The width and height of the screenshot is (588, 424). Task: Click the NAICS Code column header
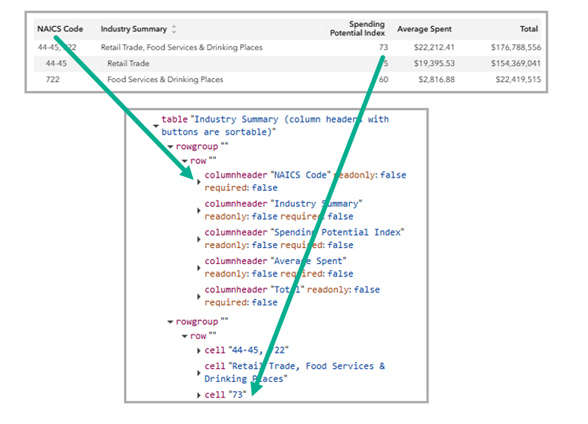pyautogui.click(x=60, y=29)
